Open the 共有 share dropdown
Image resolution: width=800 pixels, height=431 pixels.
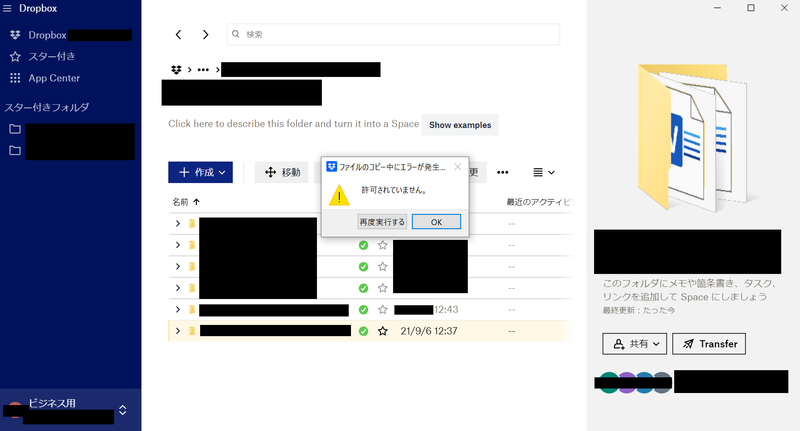click(636, 344)
